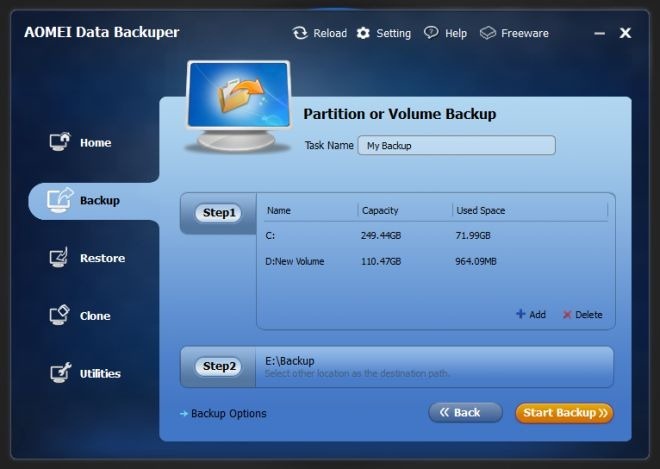Click the 249.44GB capacity value

coord(381,236)
